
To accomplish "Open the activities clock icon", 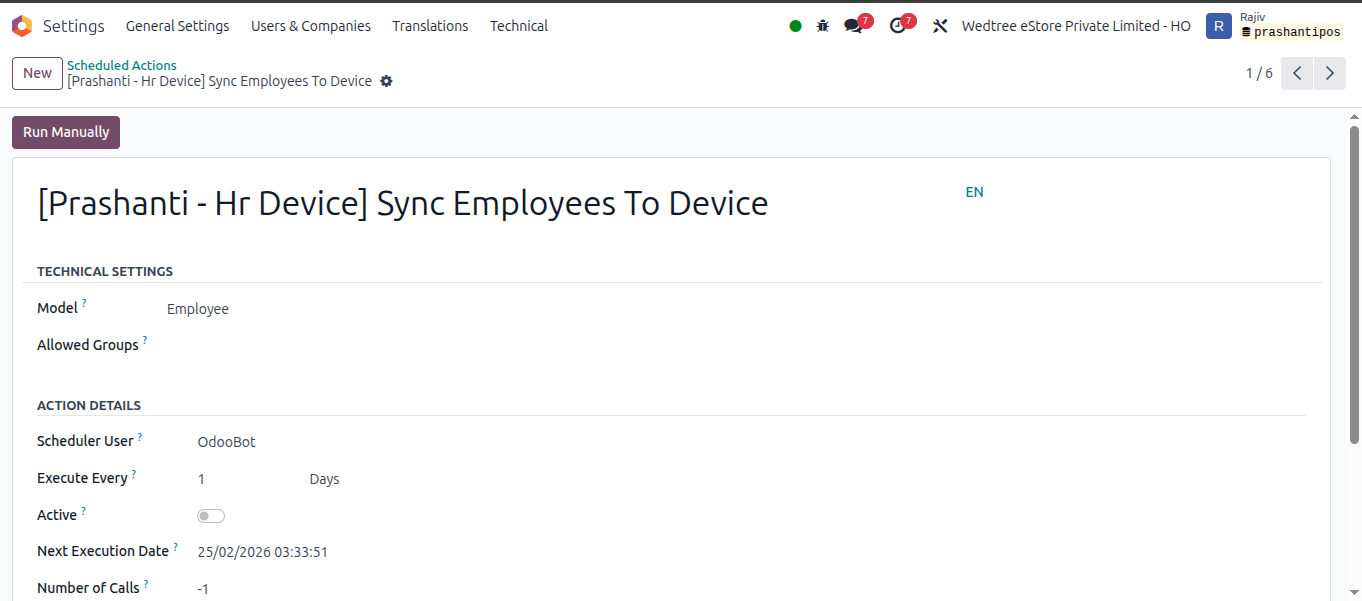I will [x=898, y=26].
